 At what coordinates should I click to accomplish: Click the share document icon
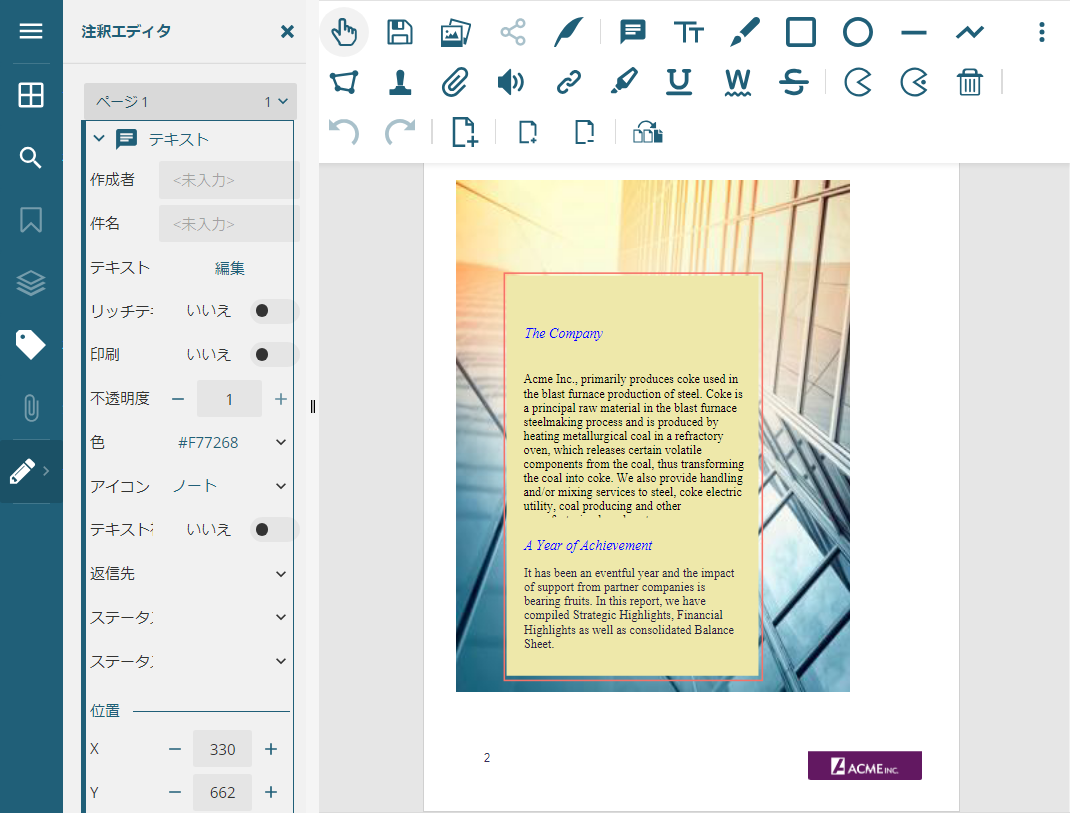pos(512,32)
